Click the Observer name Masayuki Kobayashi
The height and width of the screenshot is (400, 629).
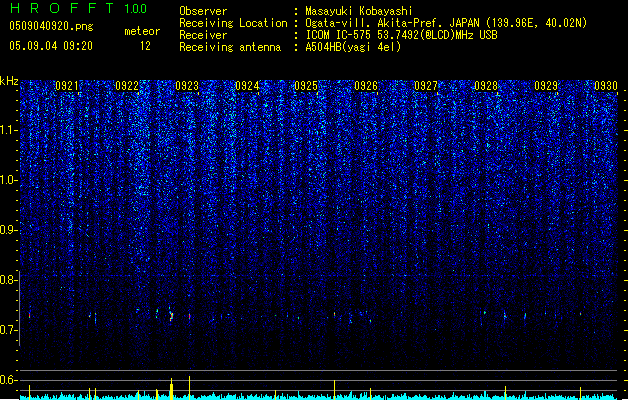click(359, 11)
